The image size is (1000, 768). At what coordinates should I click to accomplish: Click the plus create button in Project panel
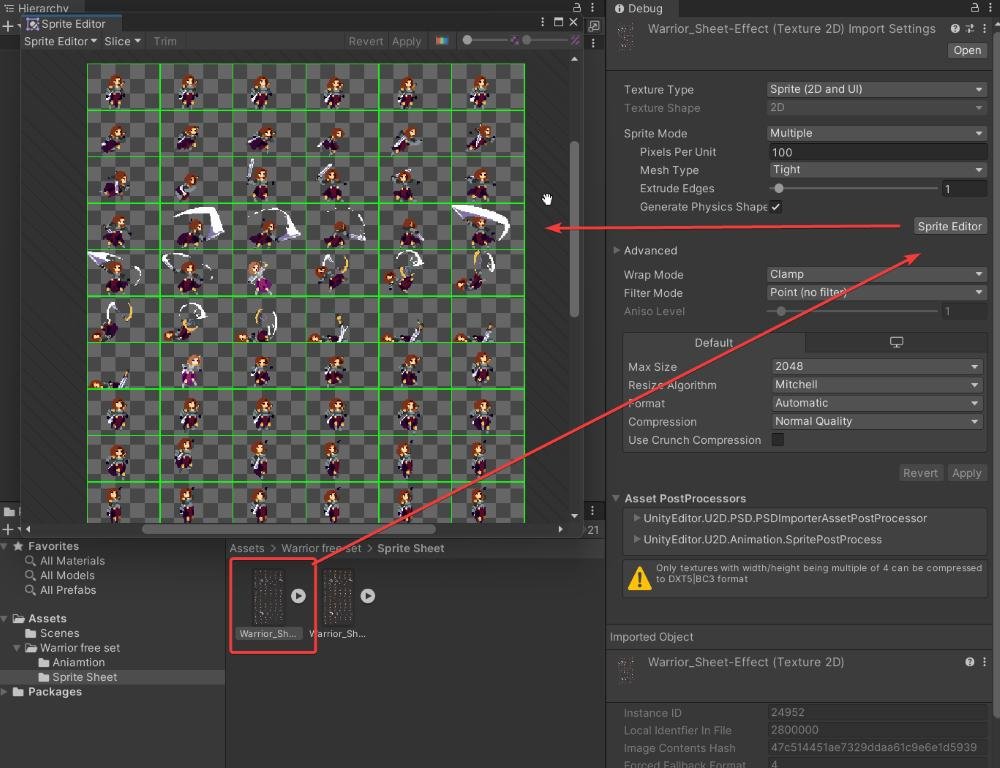click(8, 529)
